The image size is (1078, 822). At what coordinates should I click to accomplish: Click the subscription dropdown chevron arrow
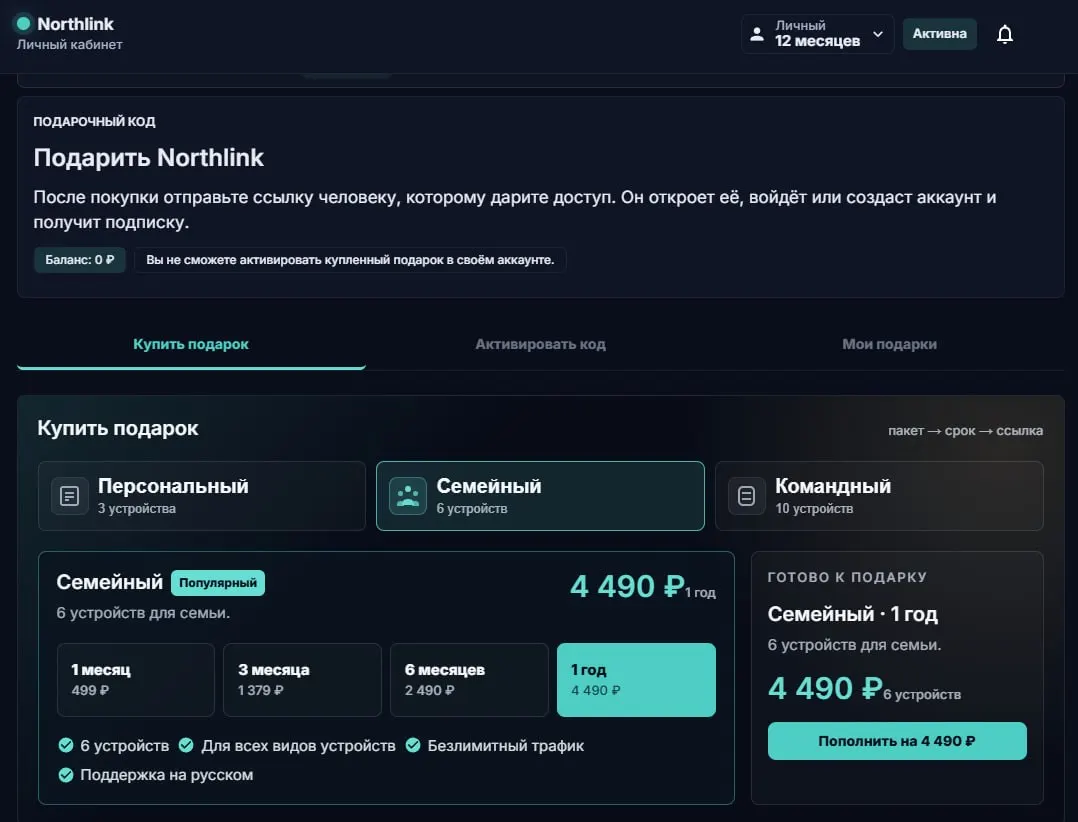click(878, 34)
